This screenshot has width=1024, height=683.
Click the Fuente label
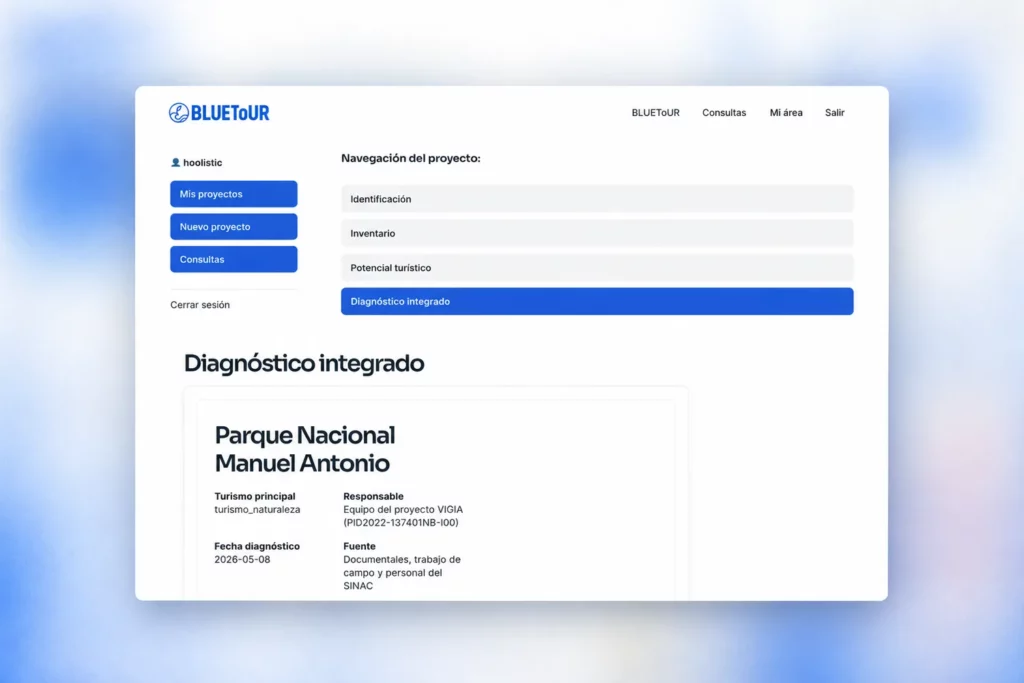coord(359,546)
